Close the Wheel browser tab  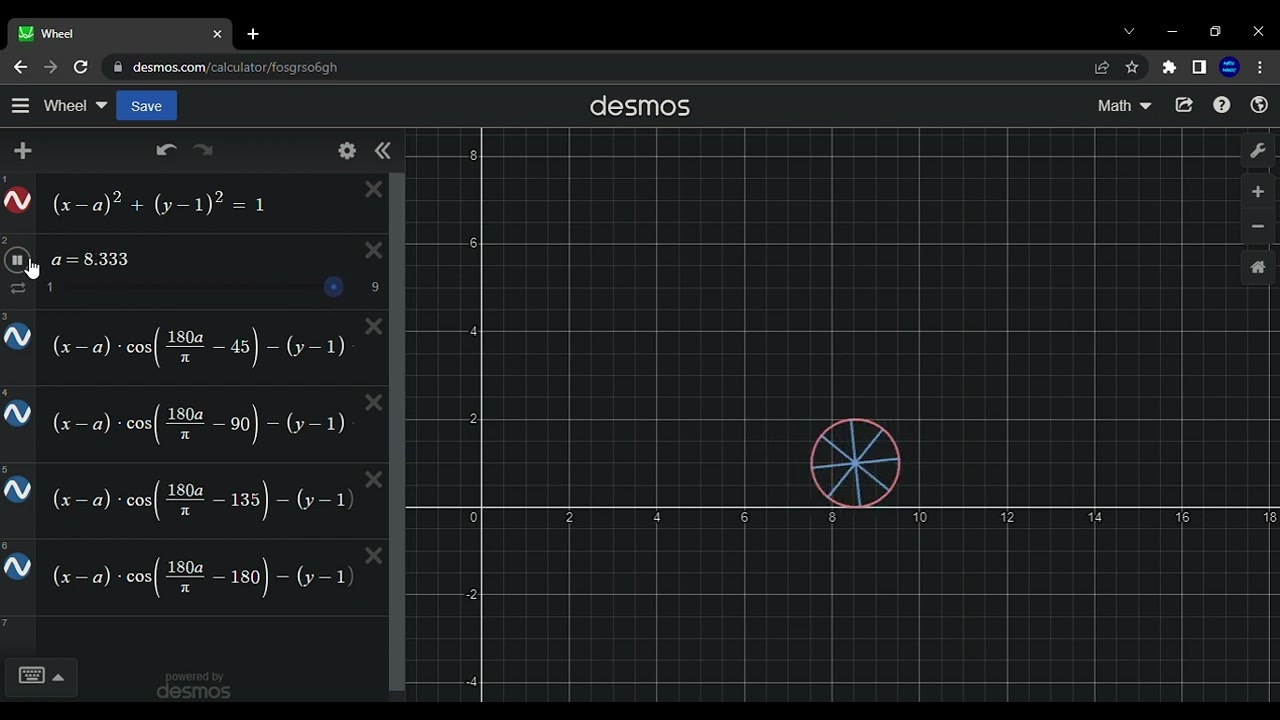point(217,34)
